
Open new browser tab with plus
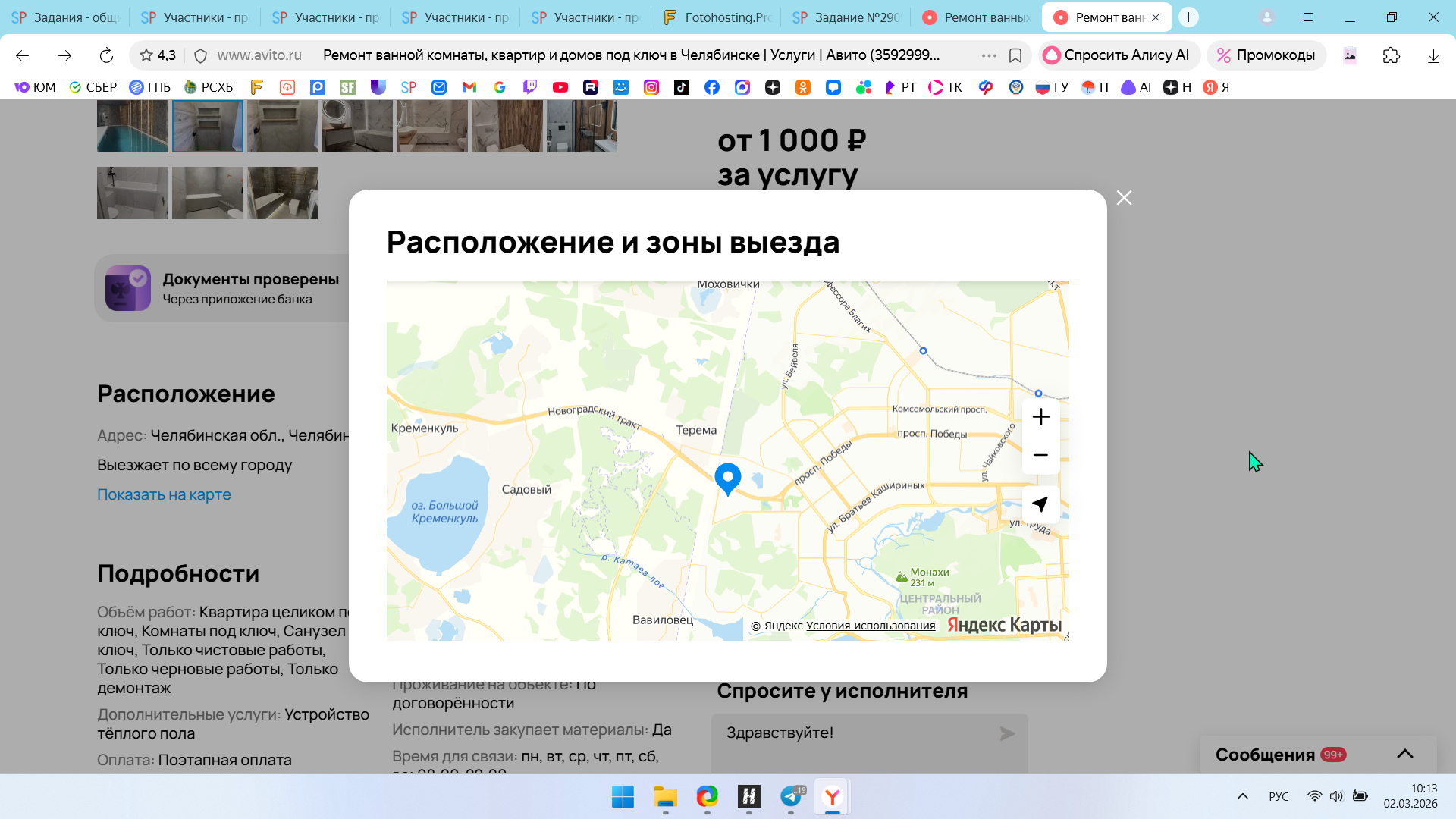pyautogui.click(x=1188, y=17)
